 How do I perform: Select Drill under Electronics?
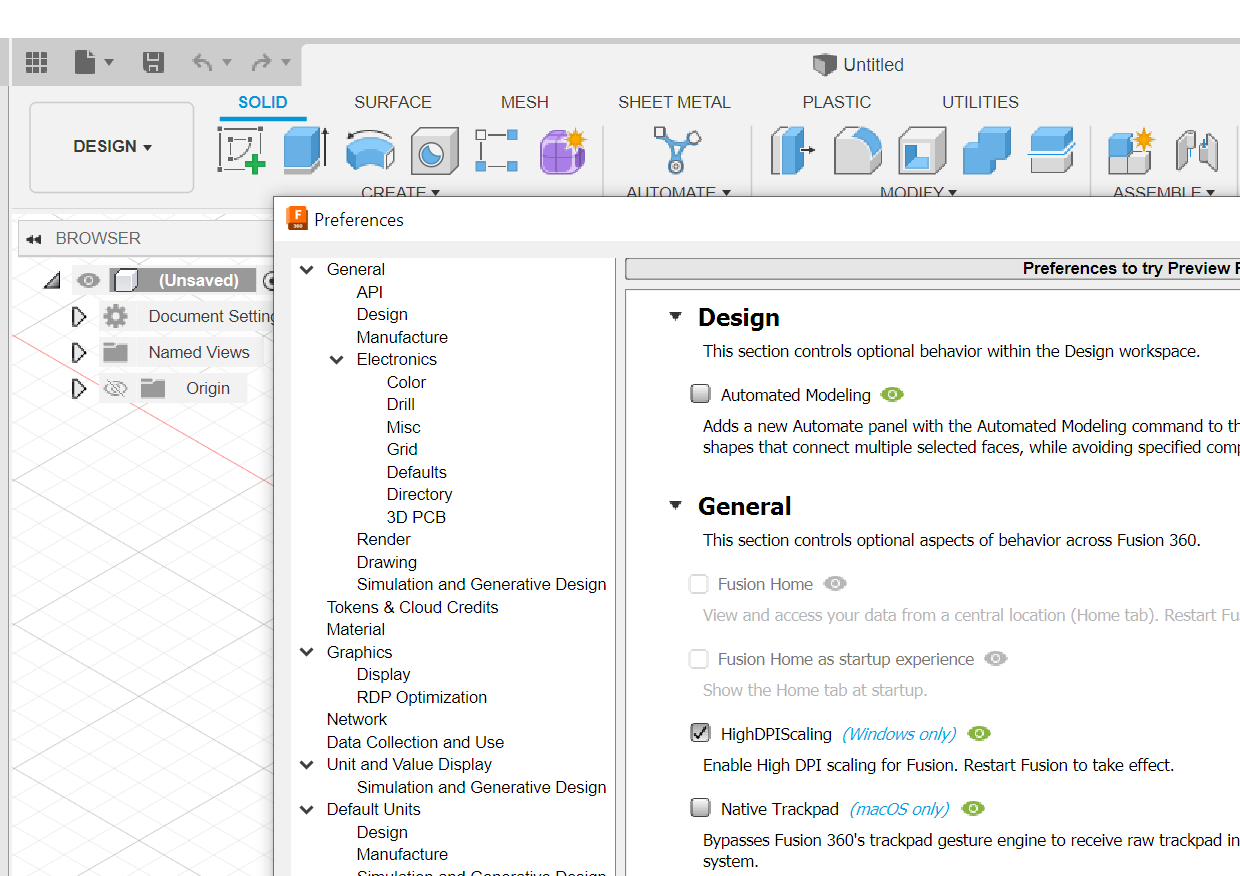pos(401,404)
